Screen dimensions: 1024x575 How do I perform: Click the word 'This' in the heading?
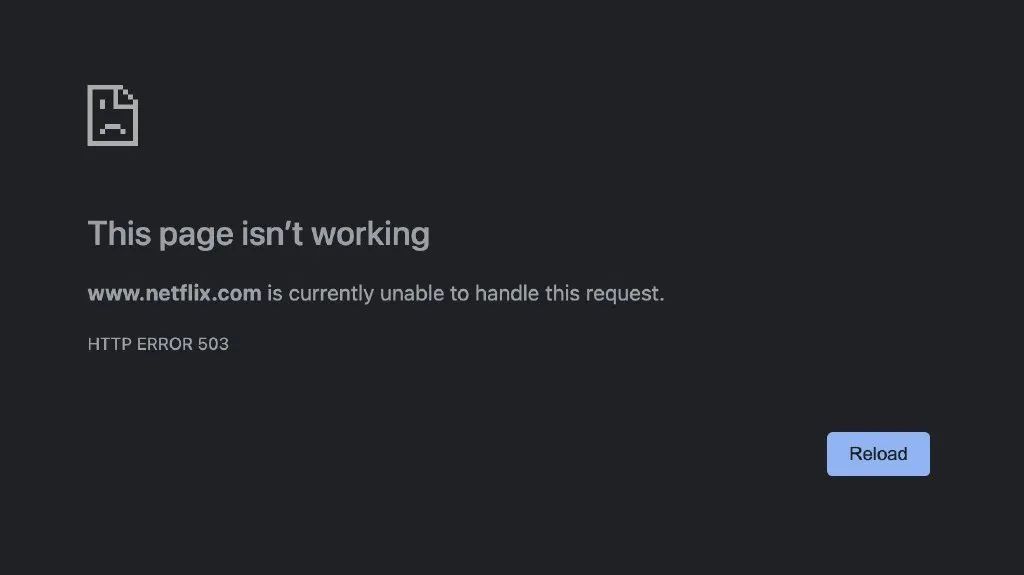pos(120,234)
